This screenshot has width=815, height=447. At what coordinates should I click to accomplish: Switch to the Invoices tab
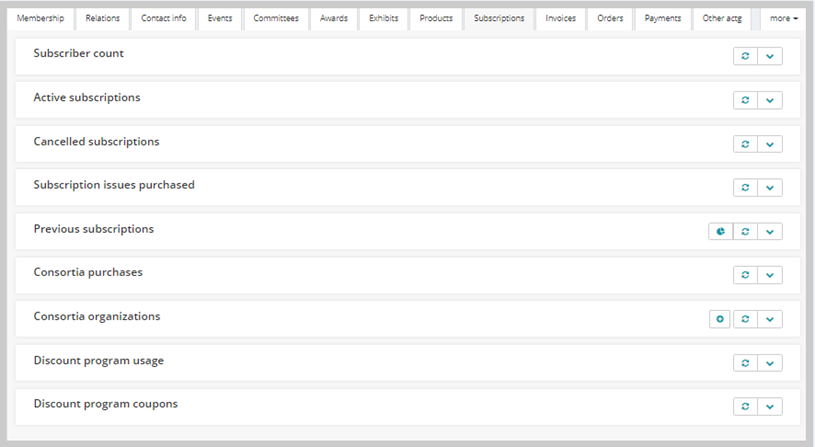point(560,19)
